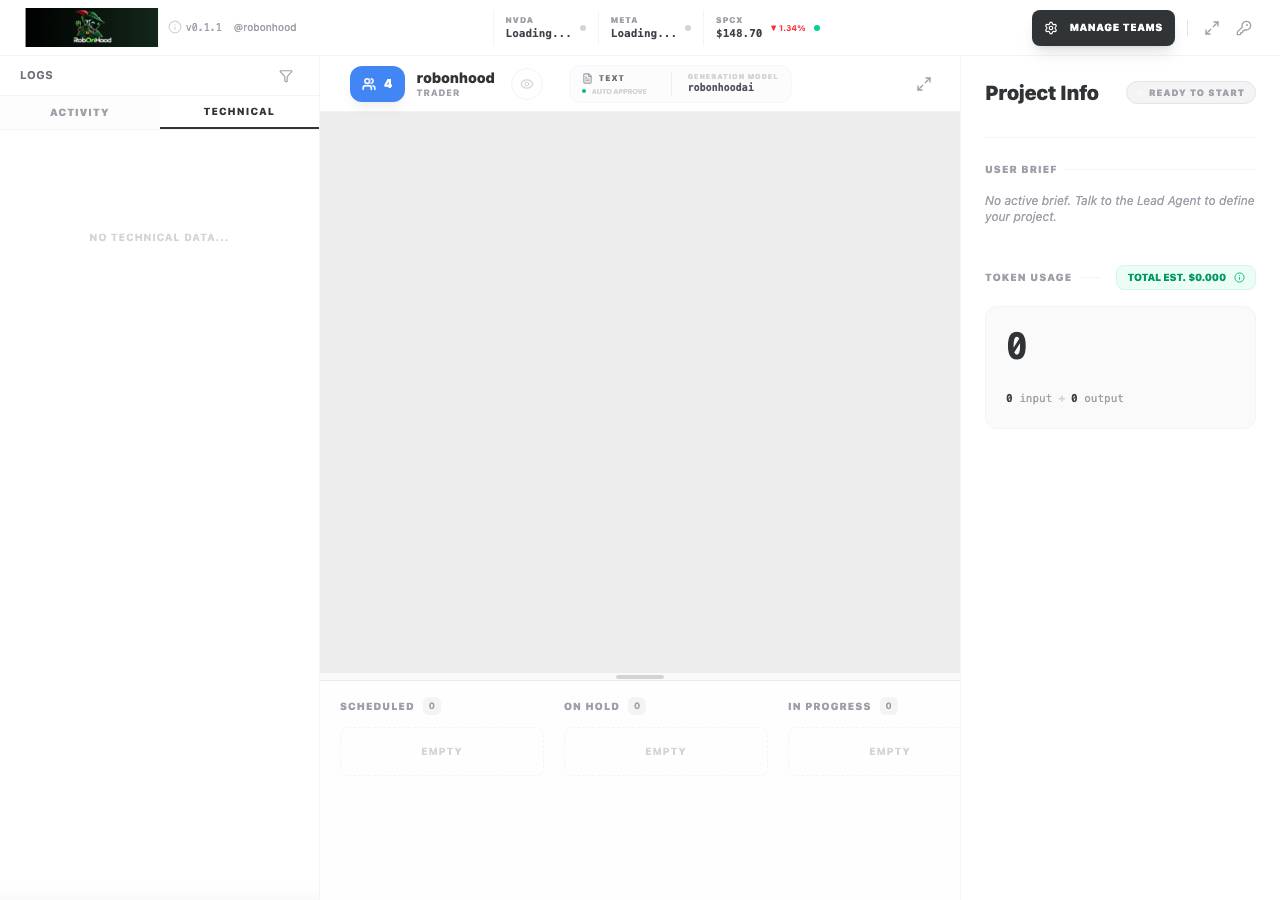Viewport: 1280px width, 900px height.
Task: Click the red 1.34% change indicator
Action: (x=788, y=28)
